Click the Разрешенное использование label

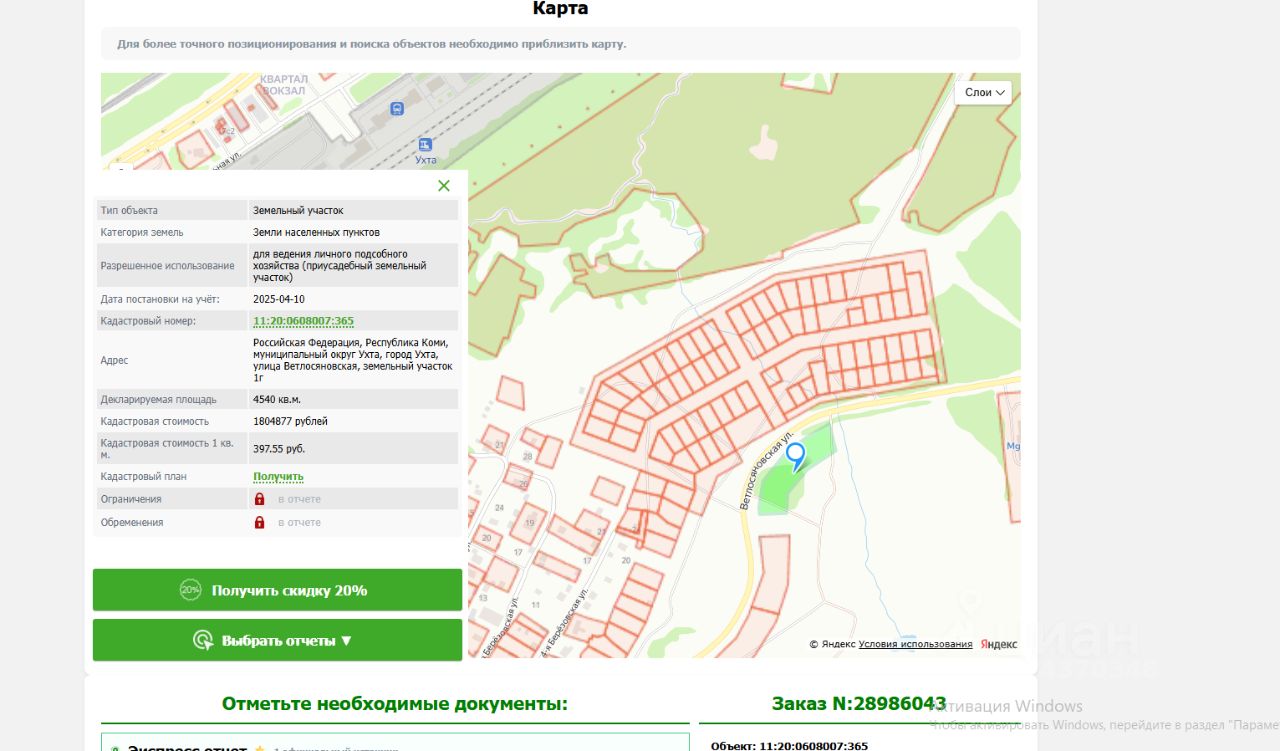click(x=167, y=266)
